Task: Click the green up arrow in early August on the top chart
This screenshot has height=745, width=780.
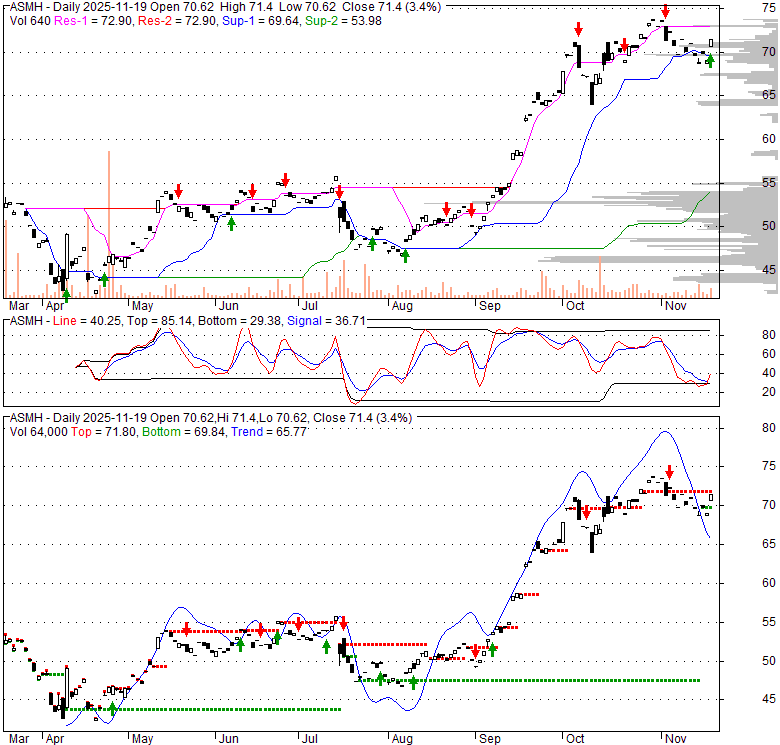Action: click(x=405, y=256)
